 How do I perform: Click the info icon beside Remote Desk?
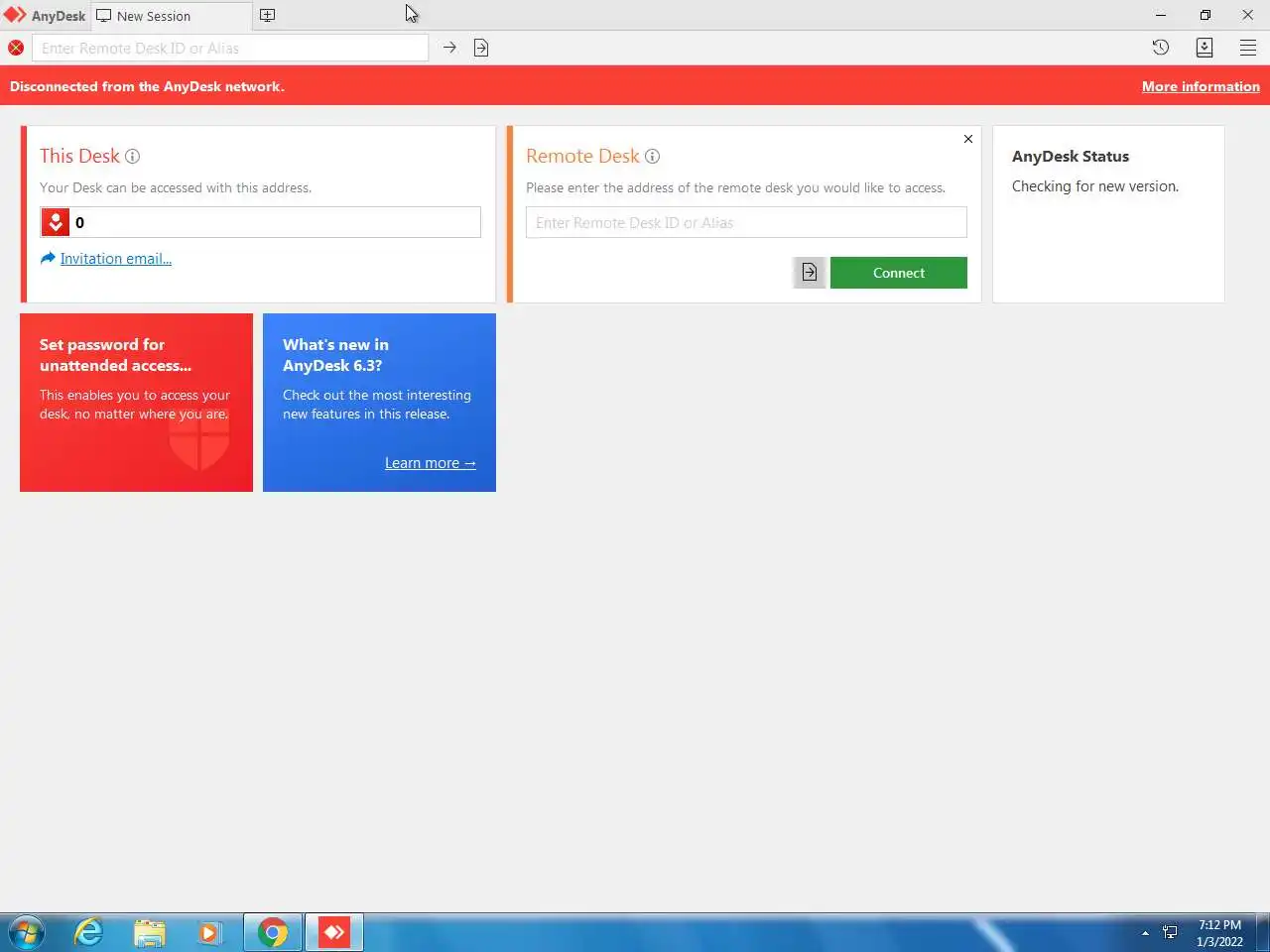point(652,157)
